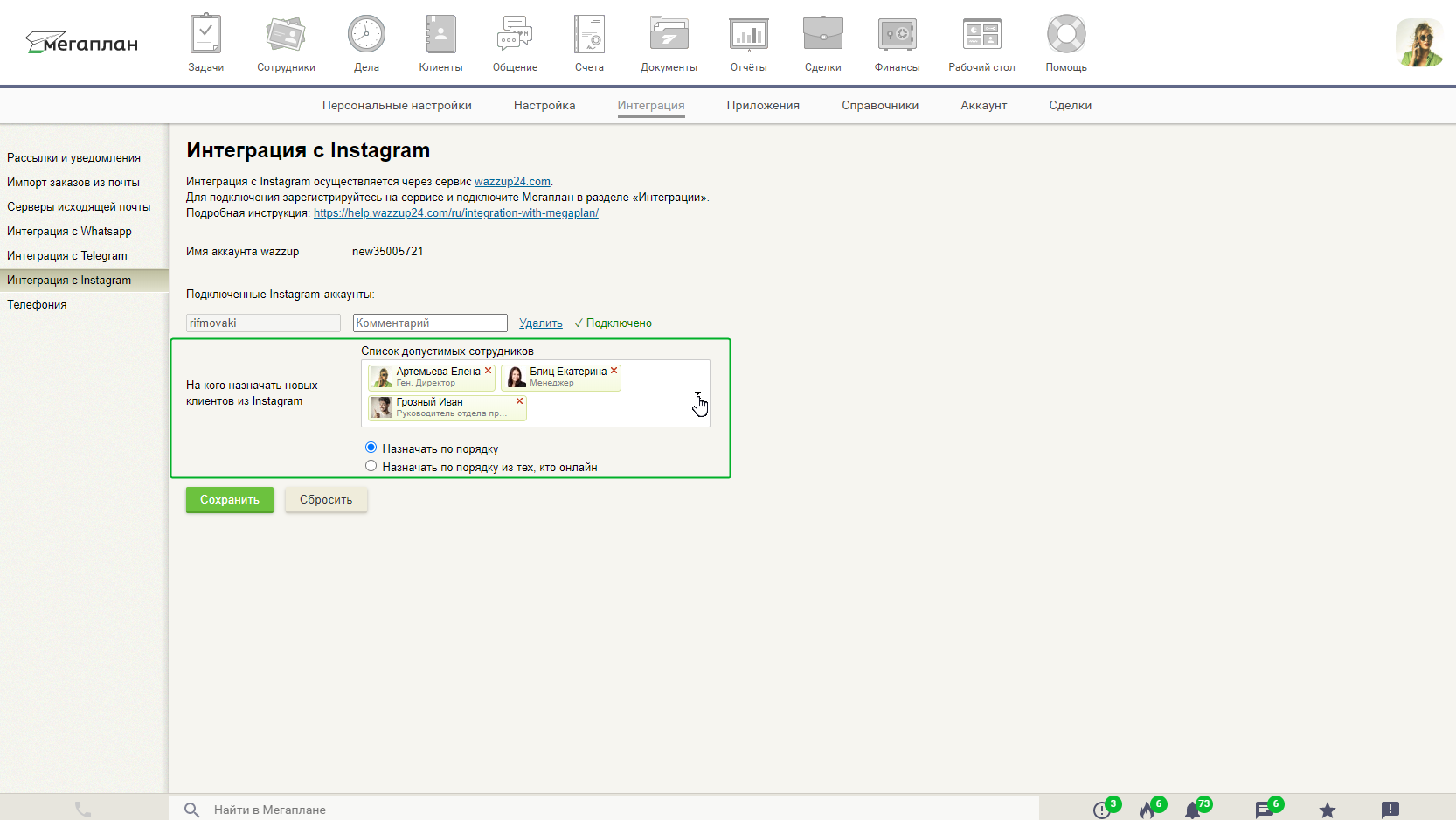Open the help.wazzup24.com instruction link
Viewport: 1456px width, 820px height.
(456, 213)
